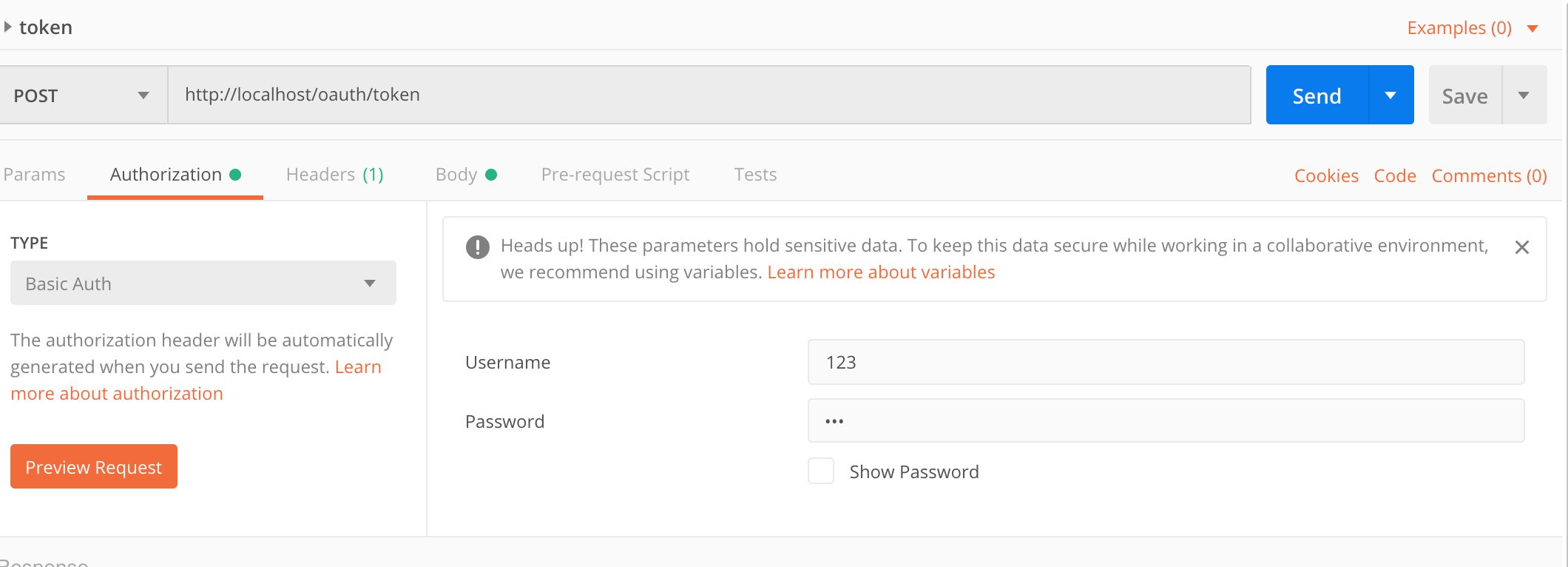Click the Learn more about variables link

coord(881,272)
